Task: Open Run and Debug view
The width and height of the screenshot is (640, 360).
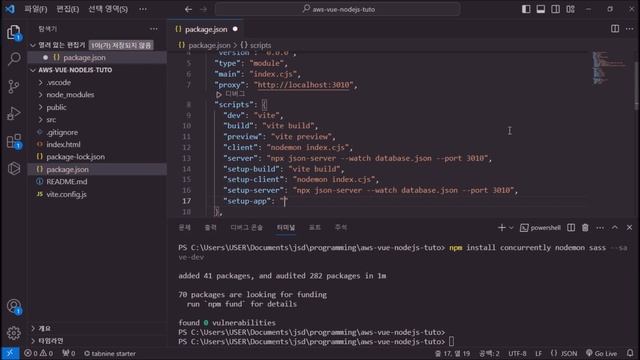Action: [x=14, y=113]
